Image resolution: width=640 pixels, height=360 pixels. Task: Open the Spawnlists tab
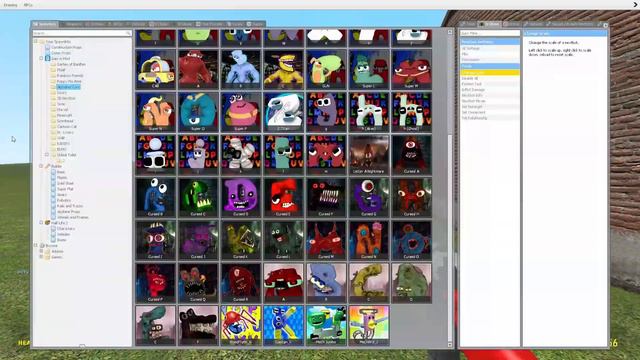click(x=45, y=24)
